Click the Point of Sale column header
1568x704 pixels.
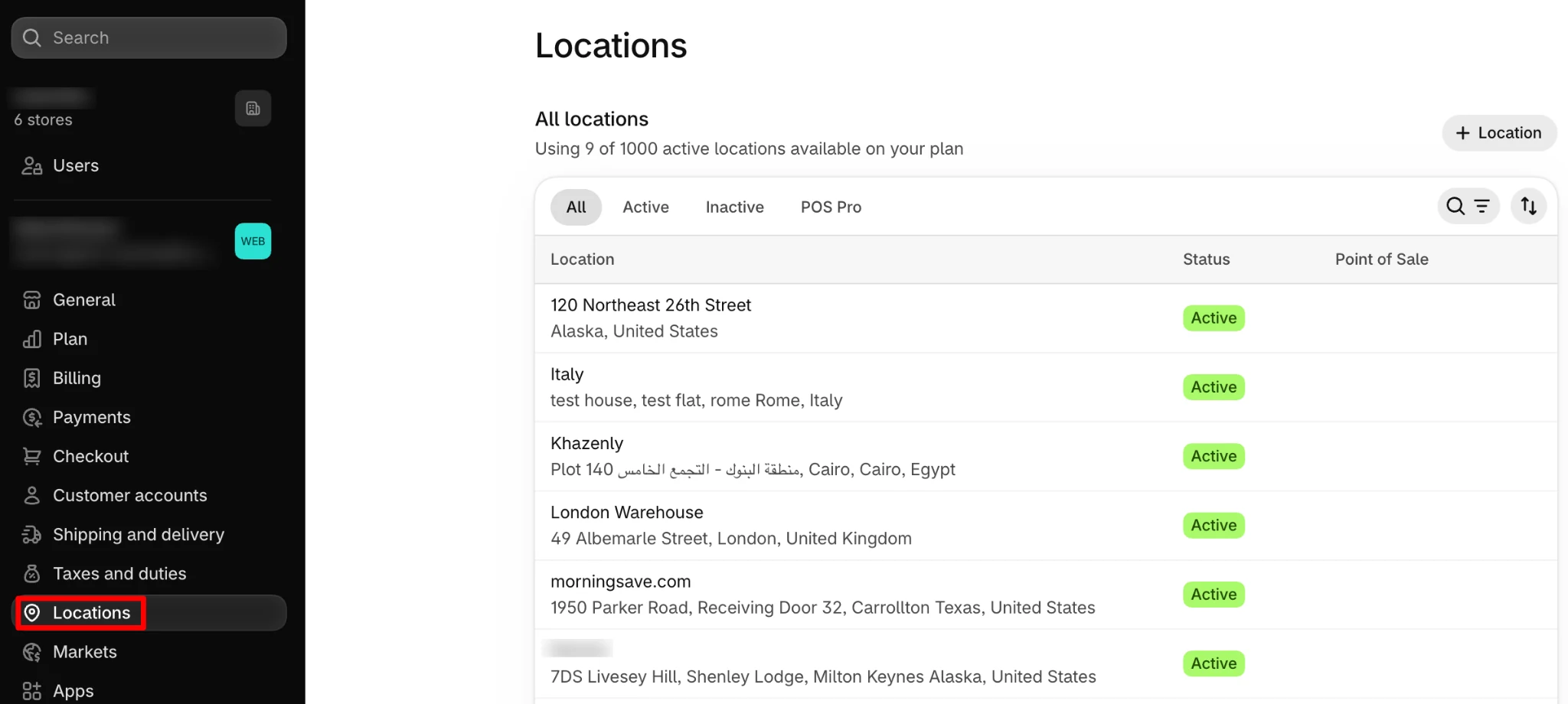coord(1381,259)
